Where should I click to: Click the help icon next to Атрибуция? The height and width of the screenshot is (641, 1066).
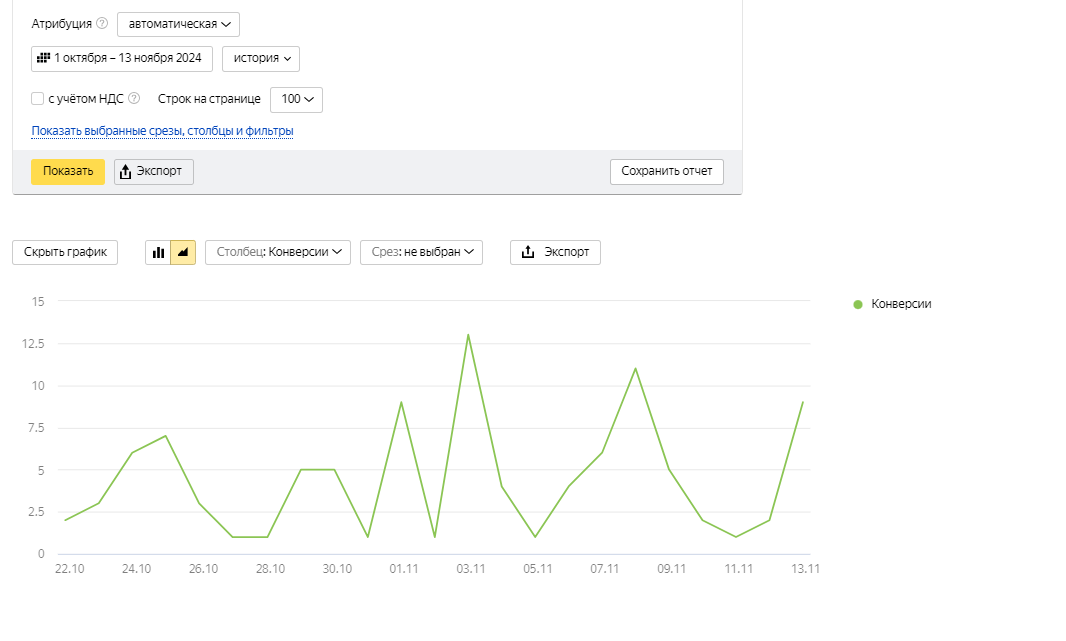coord(102,24)
